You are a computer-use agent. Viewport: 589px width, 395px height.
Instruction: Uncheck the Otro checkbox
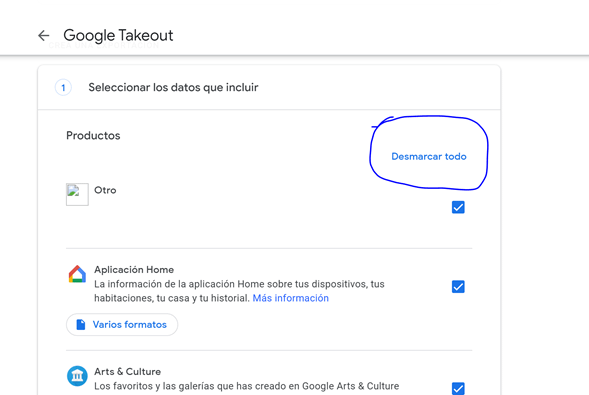[x=458, y=207]
